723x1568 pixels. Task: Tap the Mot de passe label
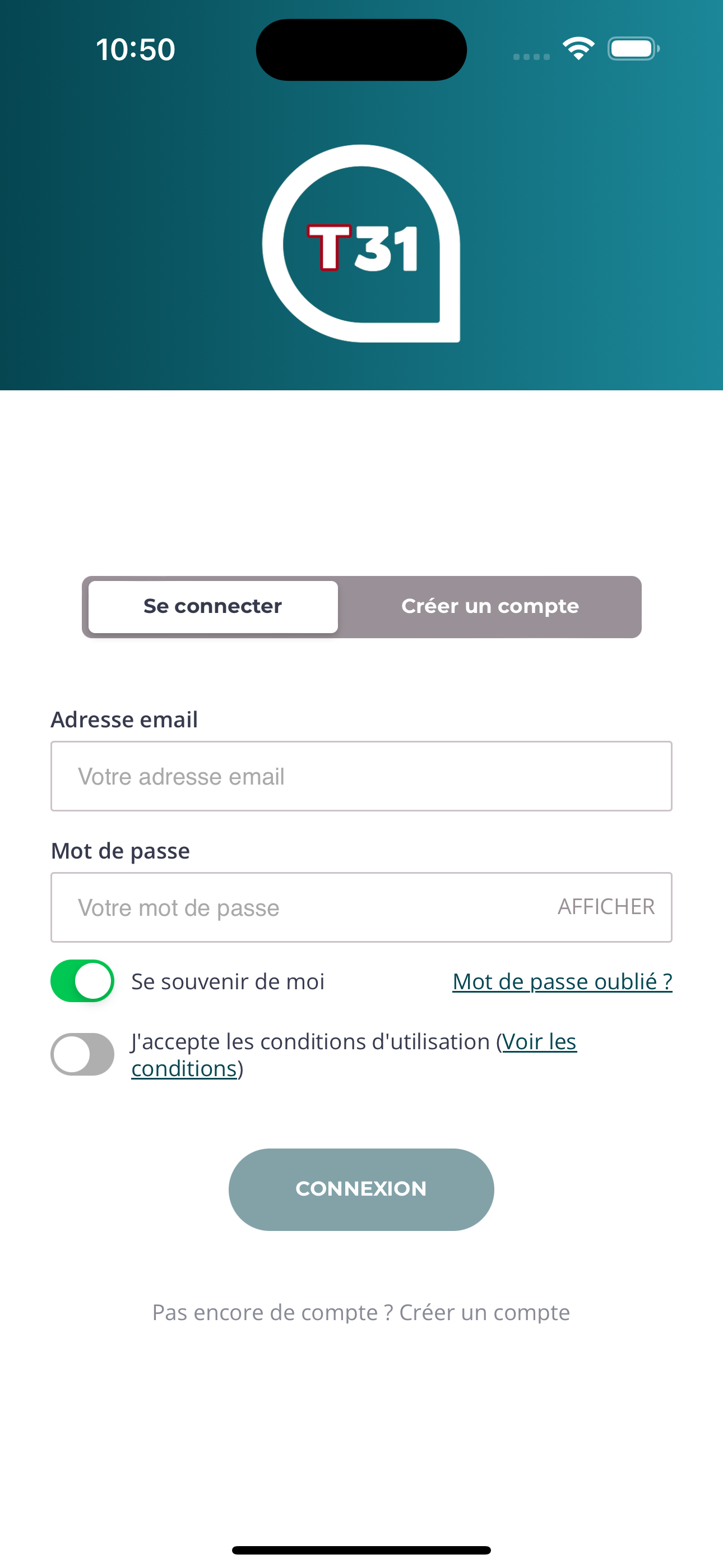tap(121, 851)
